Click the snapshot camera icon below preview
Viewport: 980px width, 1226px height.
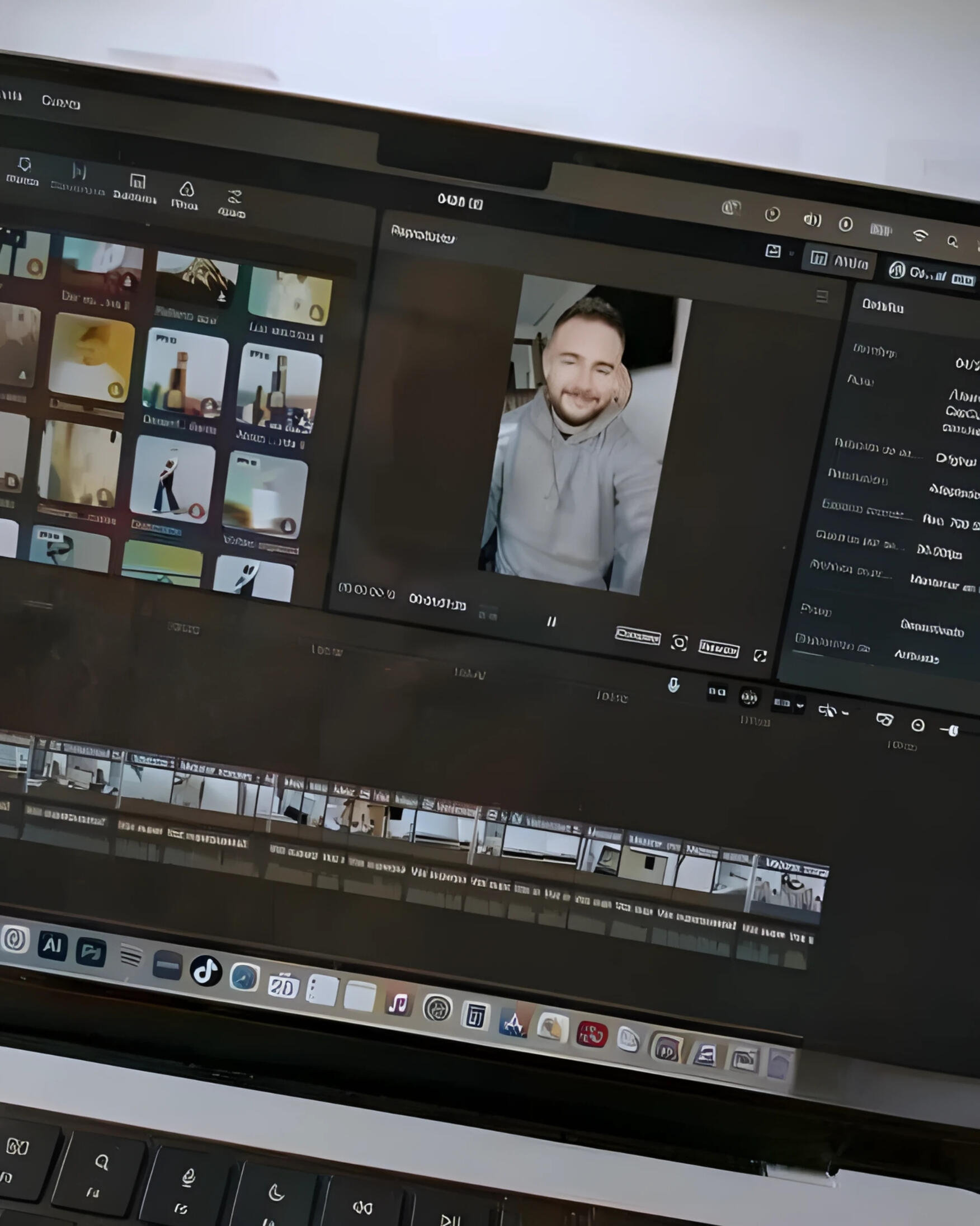tap(679, 642)
